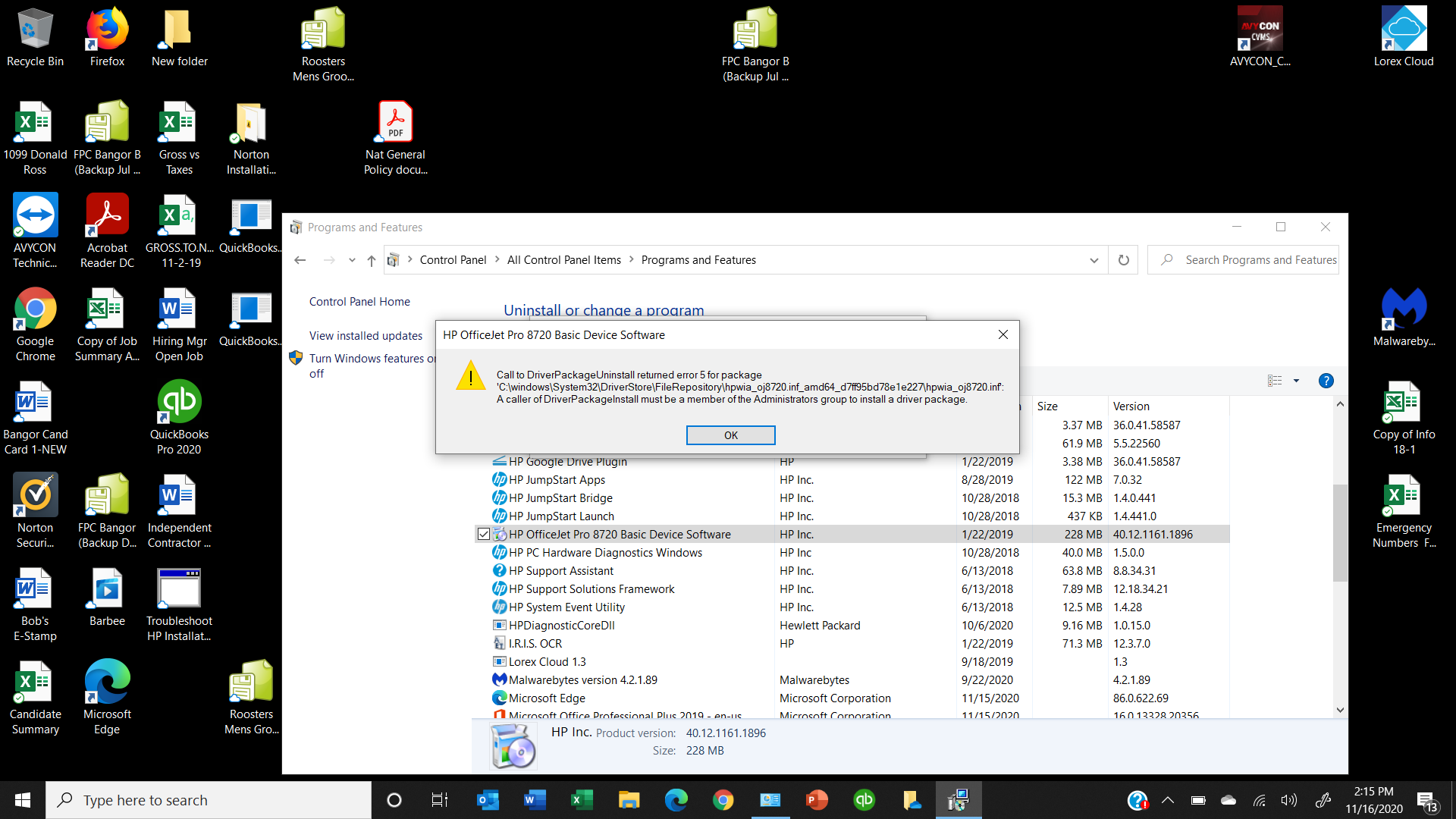
Task: Select the Malwarebytes version 4.2.1.89 entry
Action: pos(582,680)
